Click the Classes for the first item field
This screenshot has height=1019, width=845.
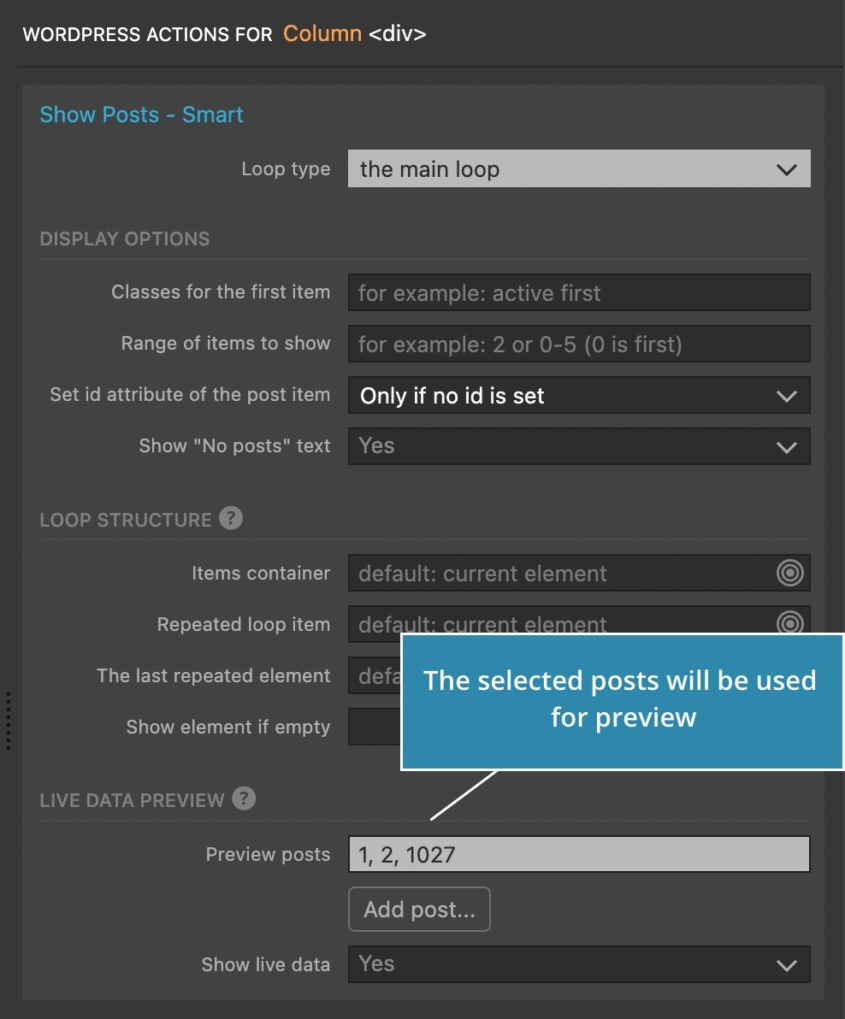pyautogui.click(x=579, y=292)
